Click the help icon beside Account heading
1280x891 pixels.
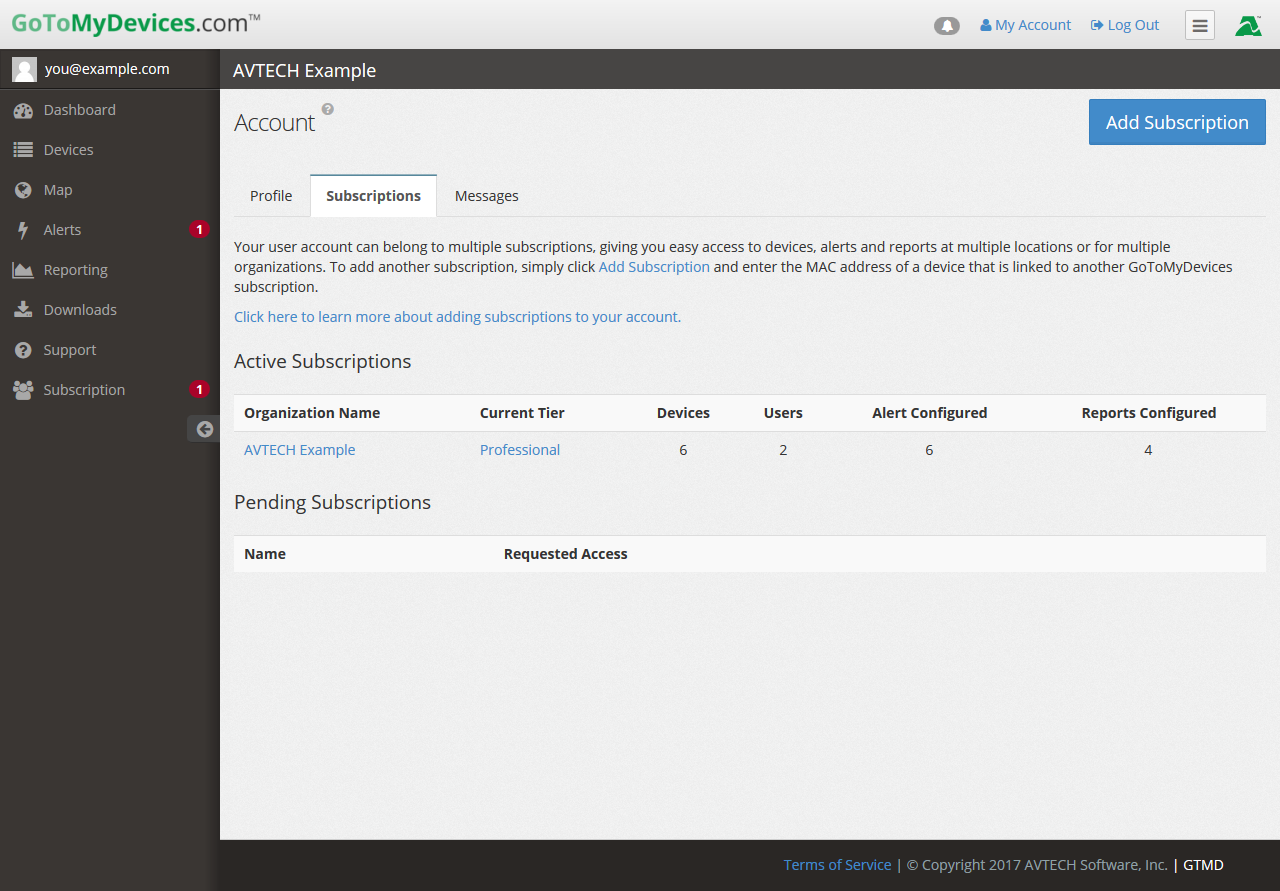tap(328, 109)
